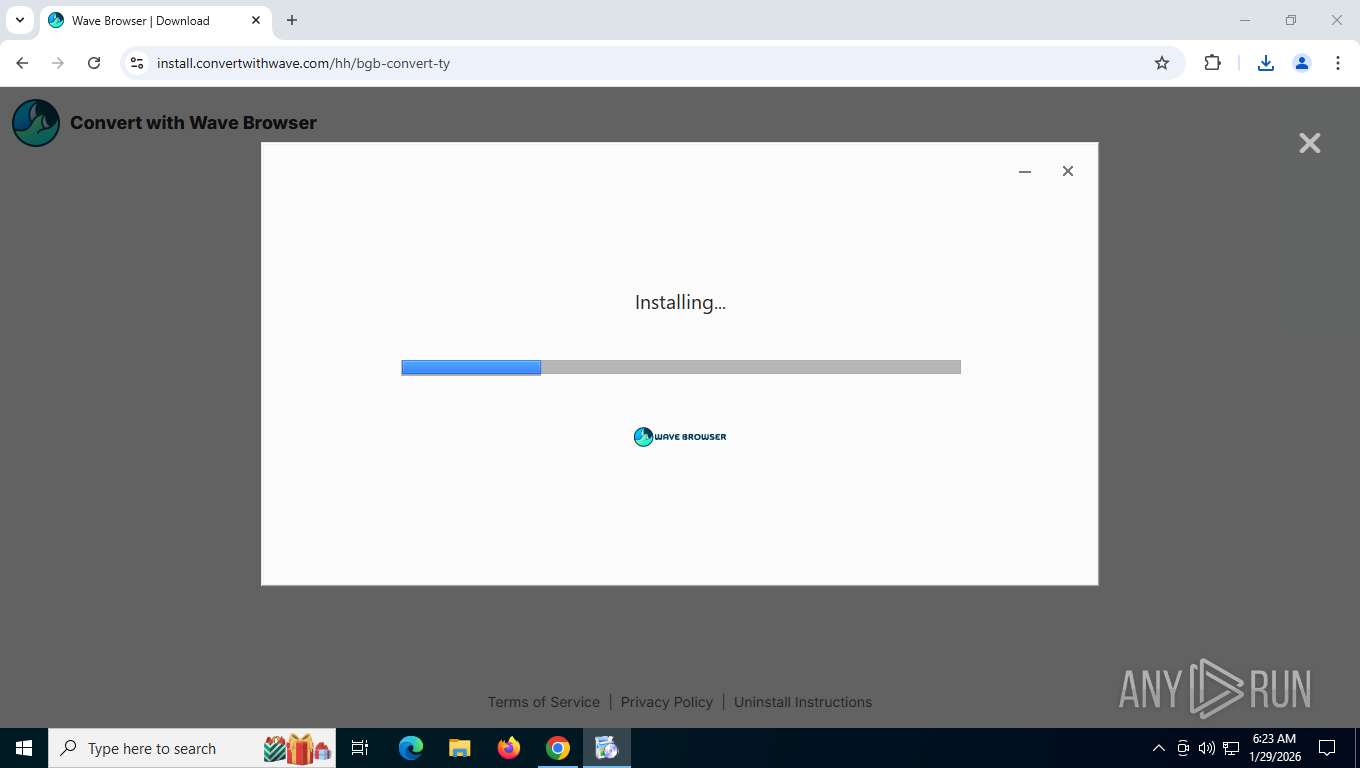Close the page overlay with large X
The width and height of the screenshot is (1360, 768).
click(x=1310, y=143)
